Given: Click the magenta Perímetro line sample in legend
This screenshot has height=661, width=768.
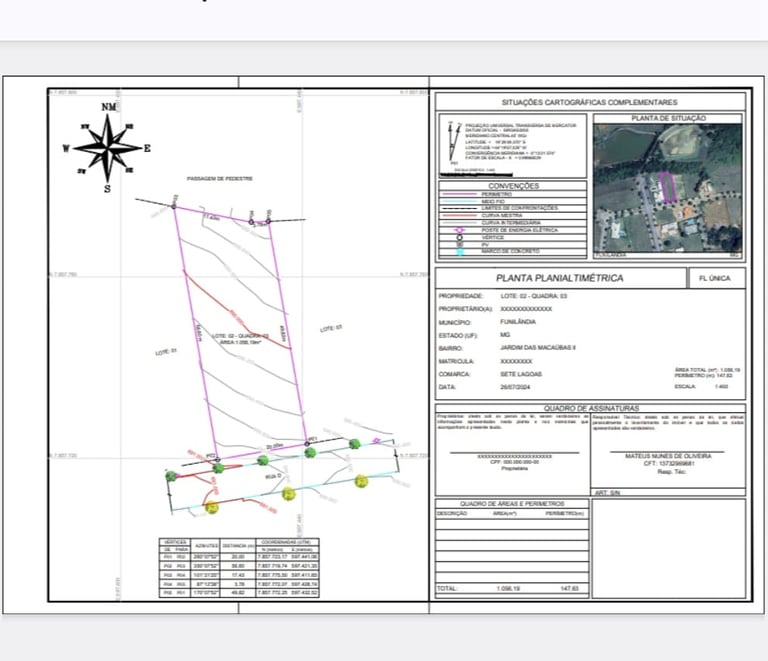Looking at the screenshot, I should (x=458, y=194).
